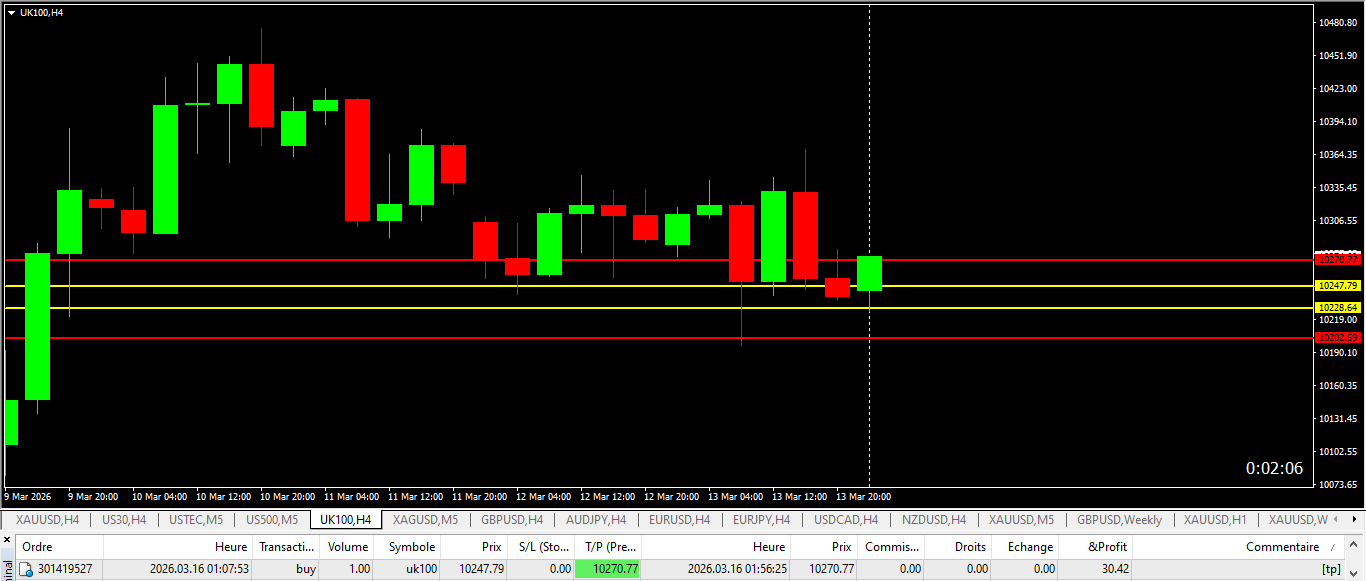Click the Symbole column header
This screenshot has height=581, width=1366.
point(412,547)
